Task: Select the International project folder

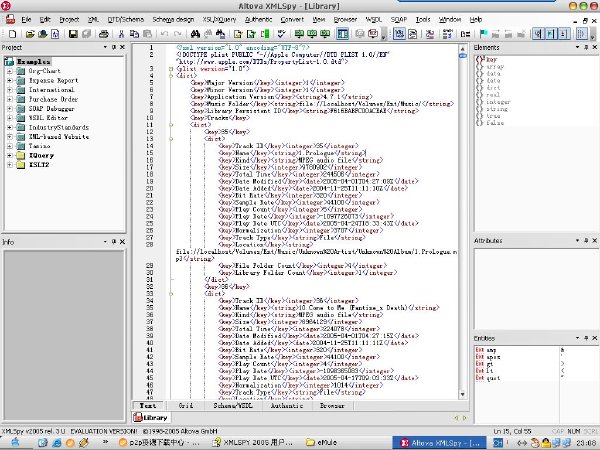Action: point(52,90)
